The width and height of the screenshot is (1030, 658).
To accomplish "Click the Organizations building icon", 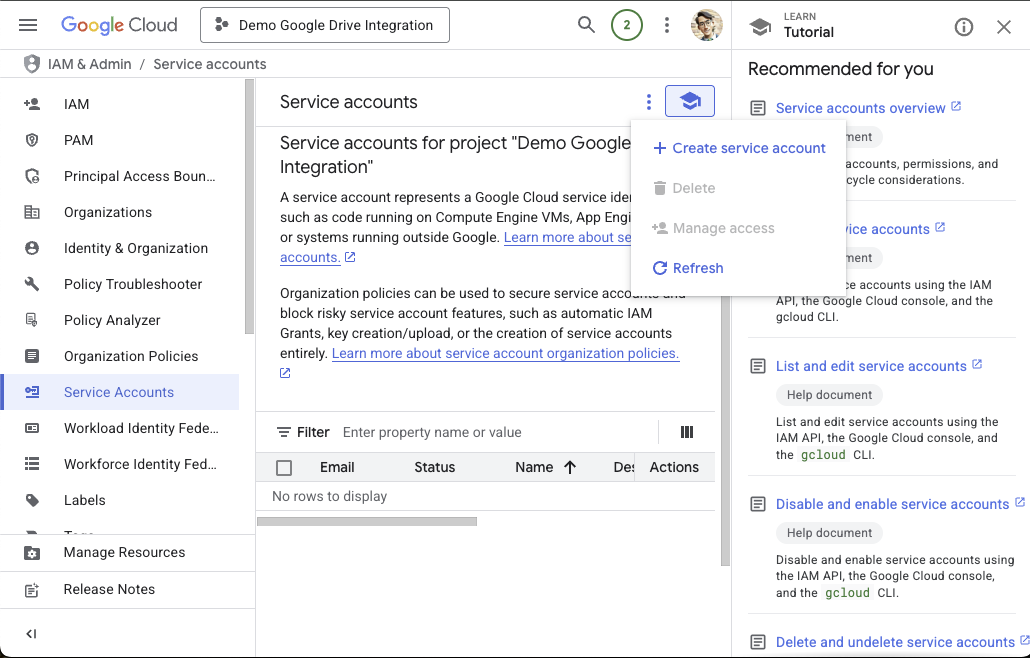I will pyautogui.click(x=32, y=212).
